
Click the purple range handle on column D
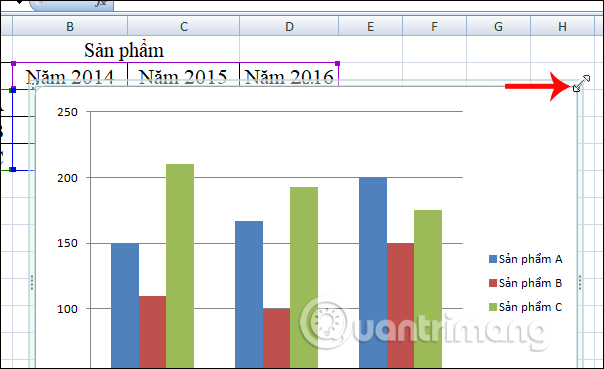[x=337, y=63]
